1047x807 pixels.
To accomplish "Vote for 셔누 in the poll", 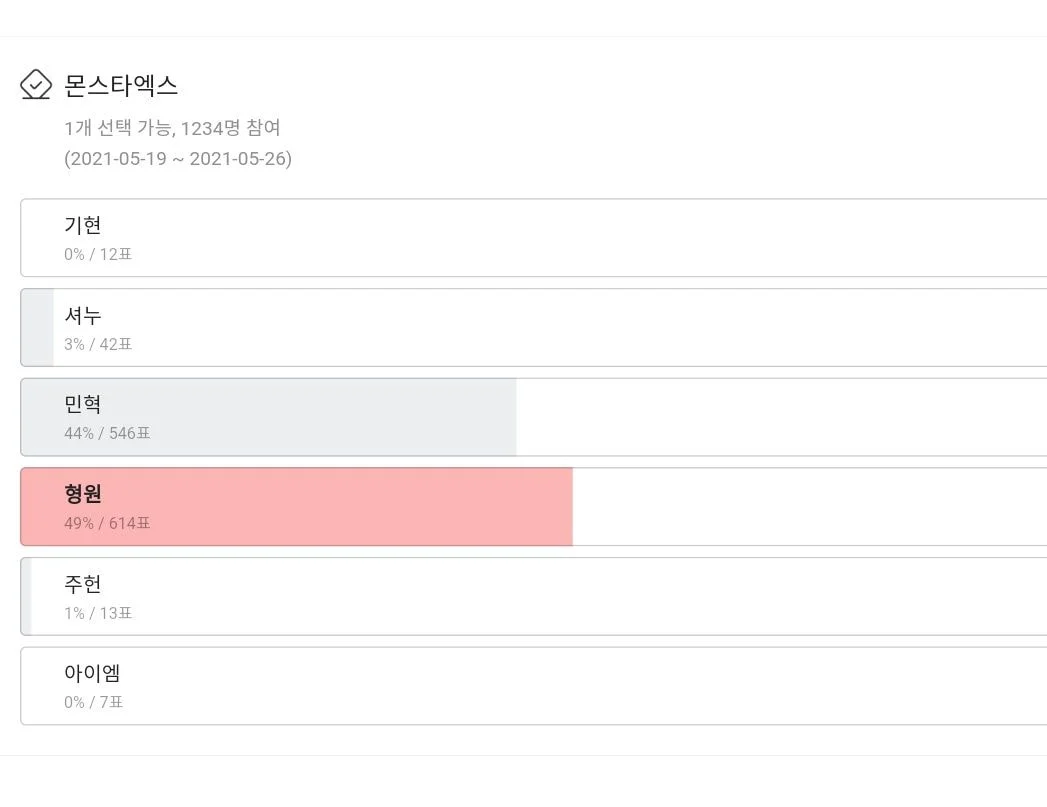I will [83, 315].
